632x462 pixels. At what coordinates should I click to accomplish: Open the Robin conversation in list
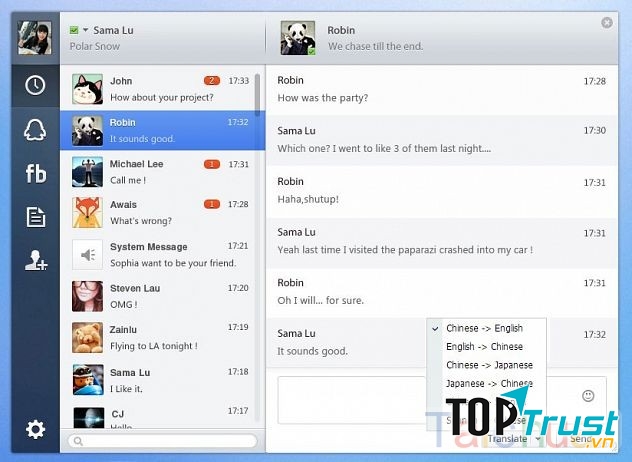pyautogui.click(x=162, y=130)
